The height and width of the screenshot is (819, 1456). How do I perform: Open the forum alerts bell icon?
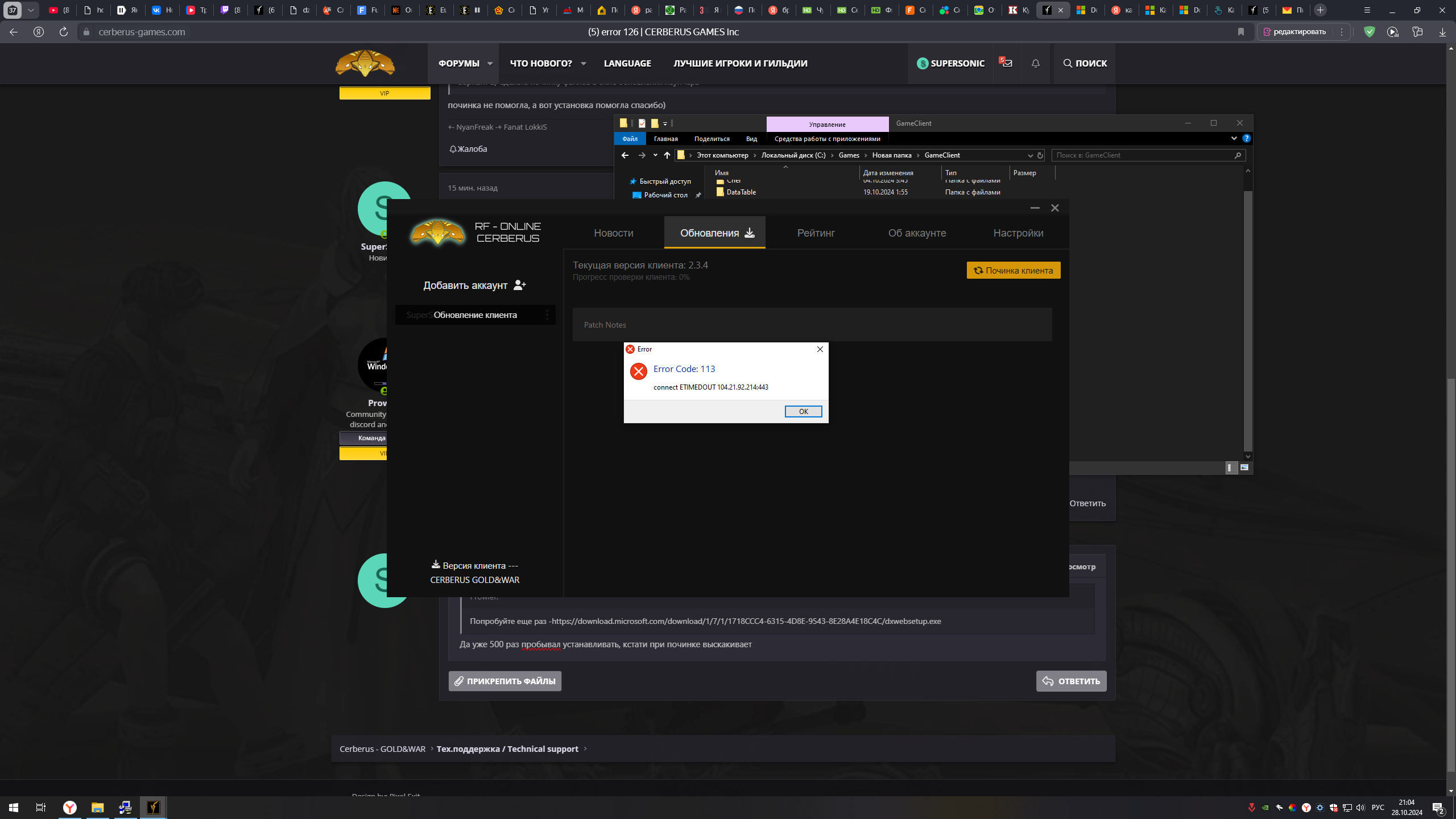[x=1035, y=63]
